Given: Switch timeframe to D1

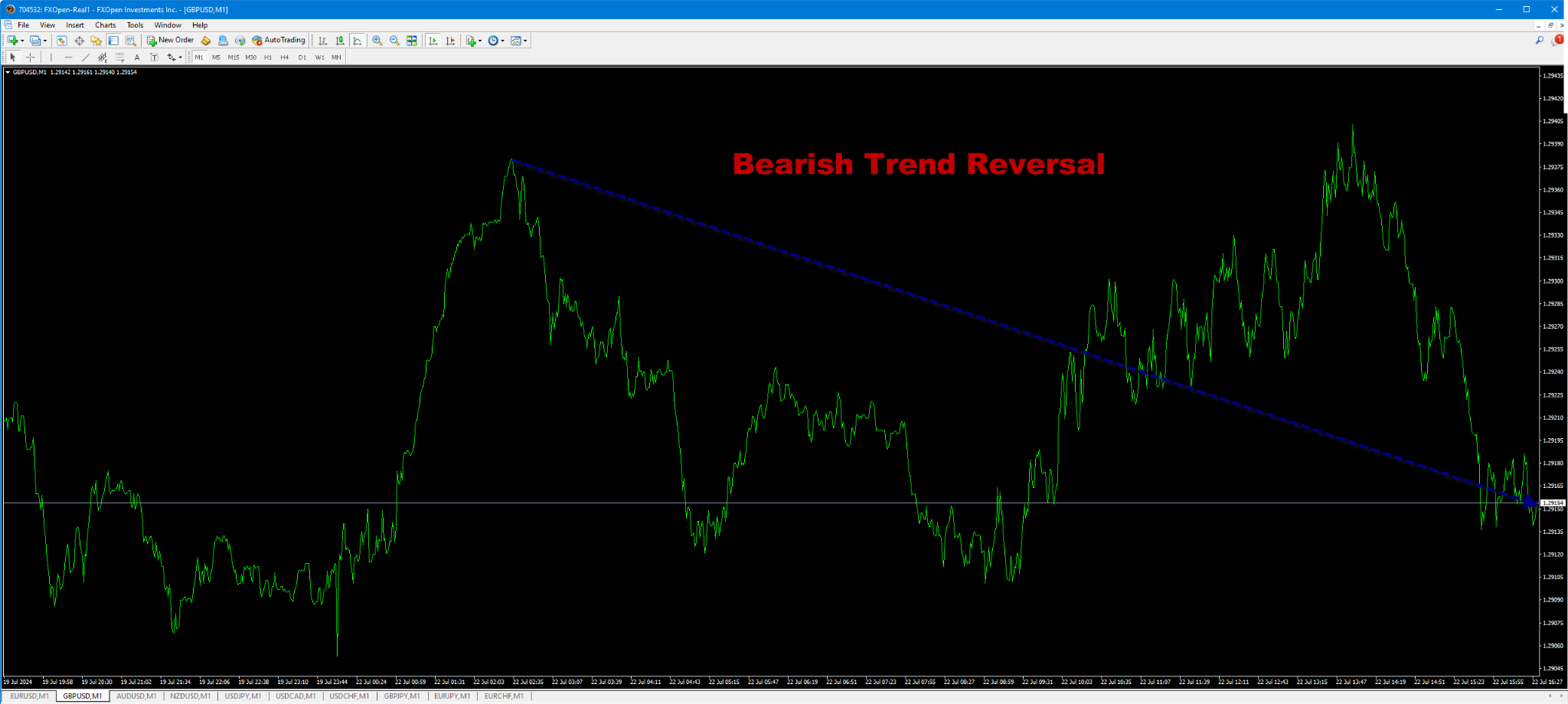Looking at the screenshot, I should point(302,57).
